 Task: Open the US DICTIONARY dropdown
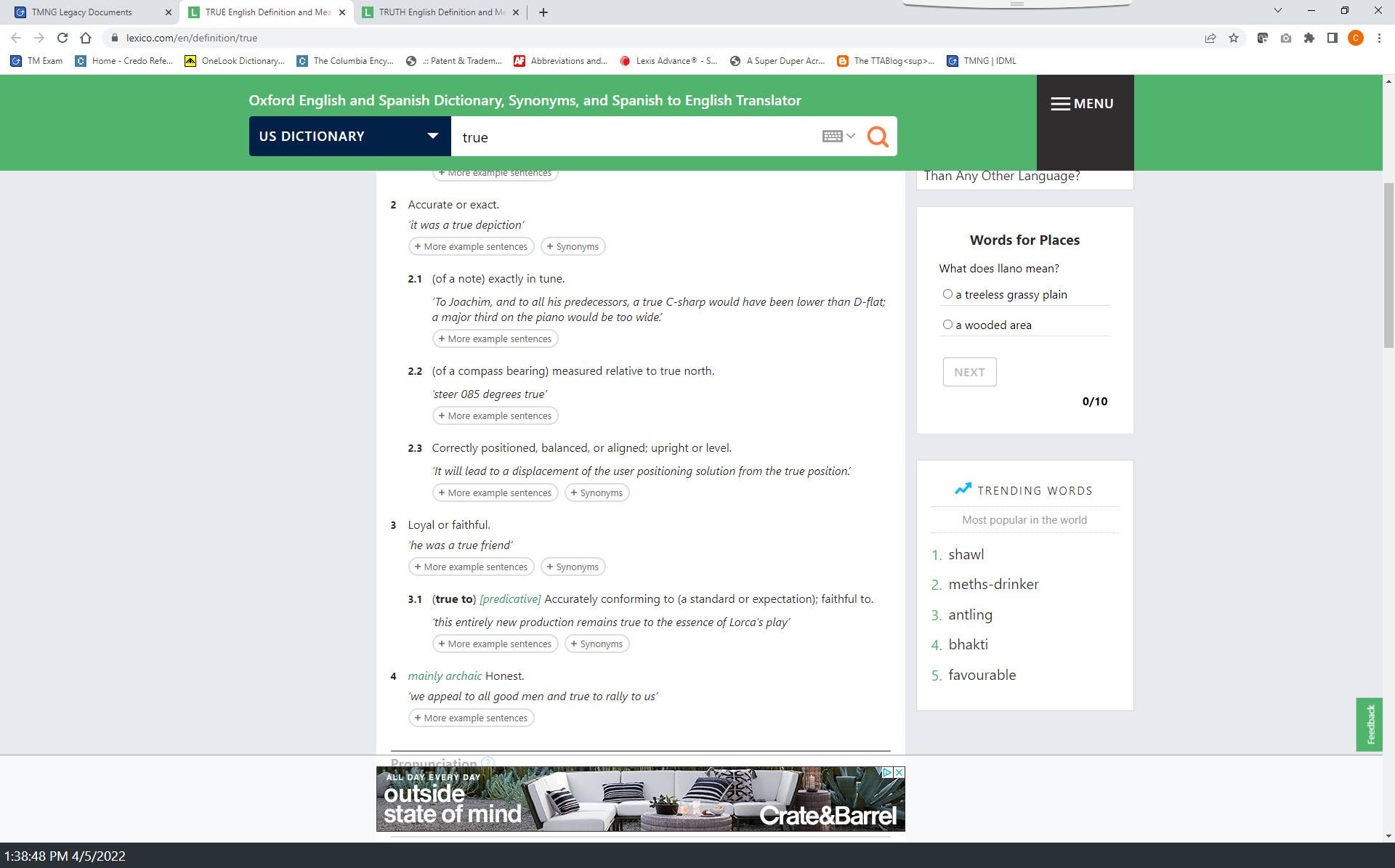[349, 137]
